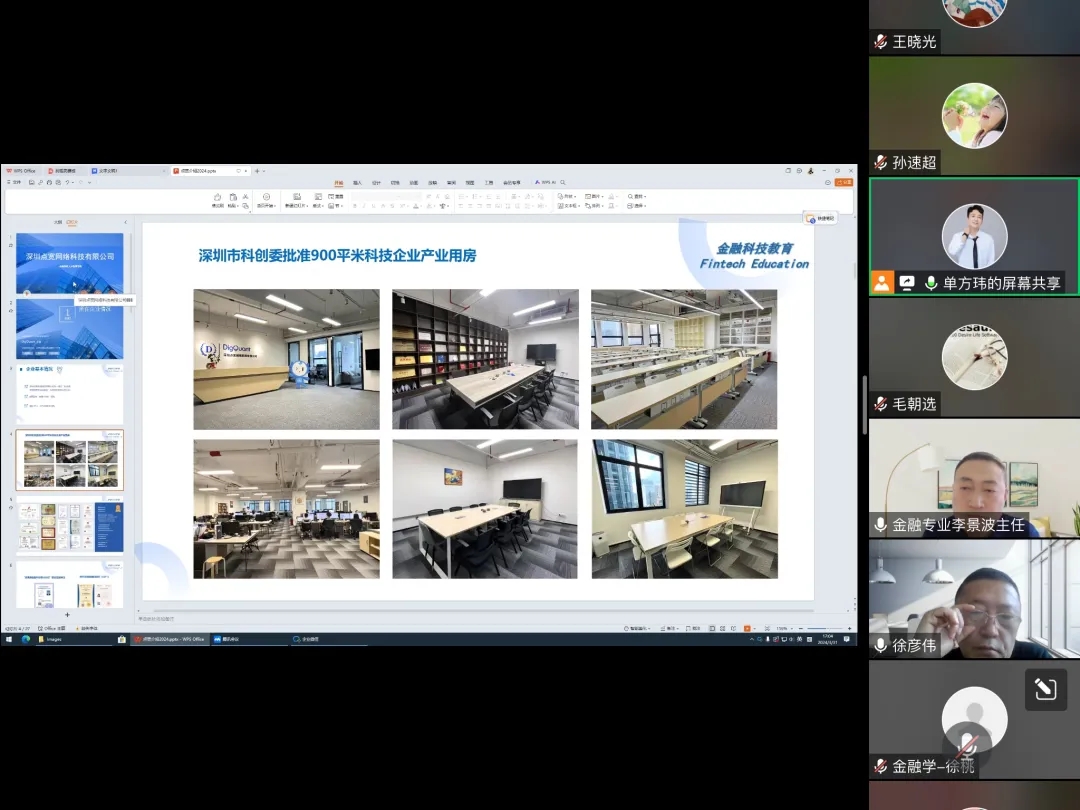Toggle microphone icon beside 徐彦伟

[x=880, y=645]
